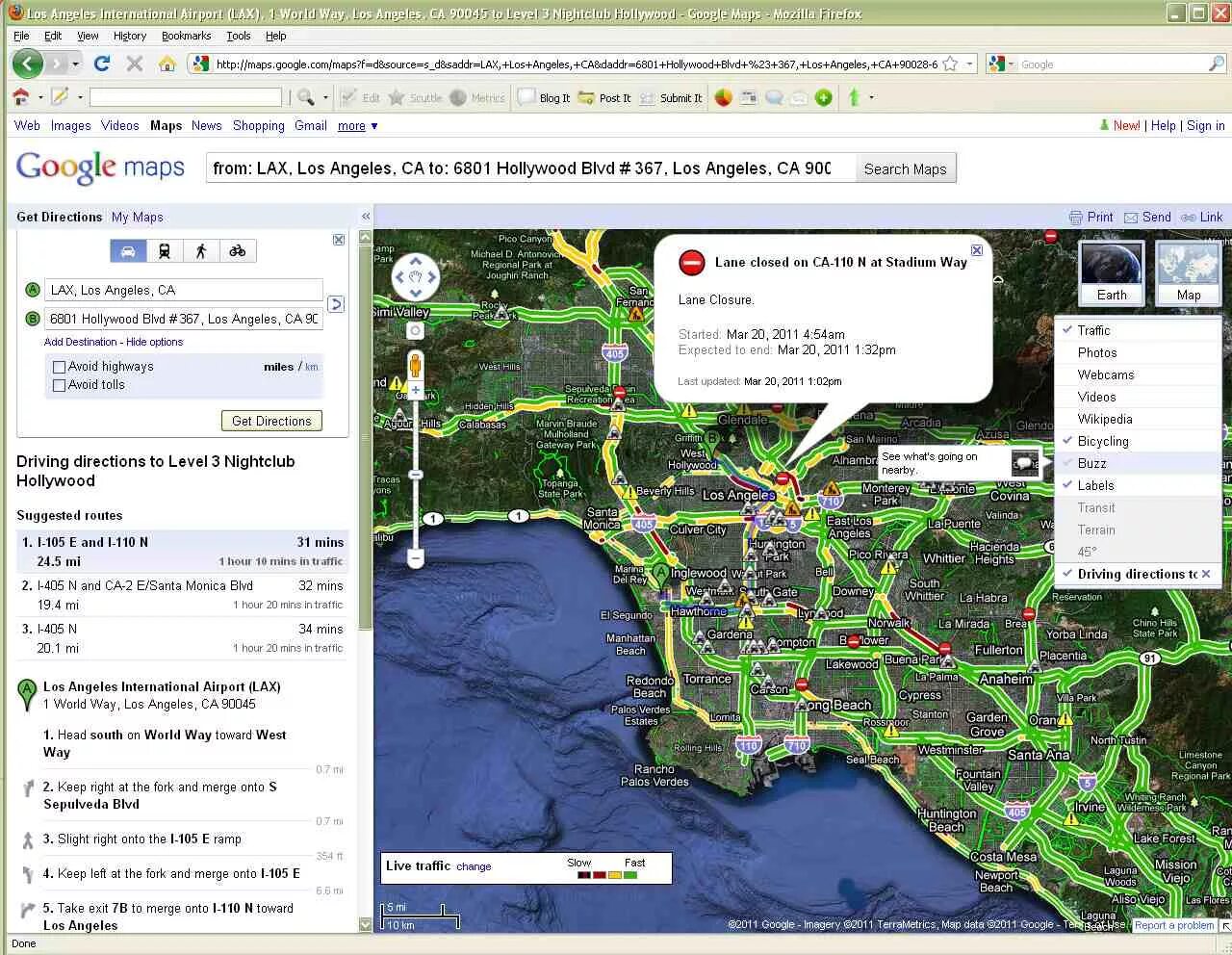Open the Google 'more' dropdown
This screenshot has height=955, width=1232.
pos(357,126)
